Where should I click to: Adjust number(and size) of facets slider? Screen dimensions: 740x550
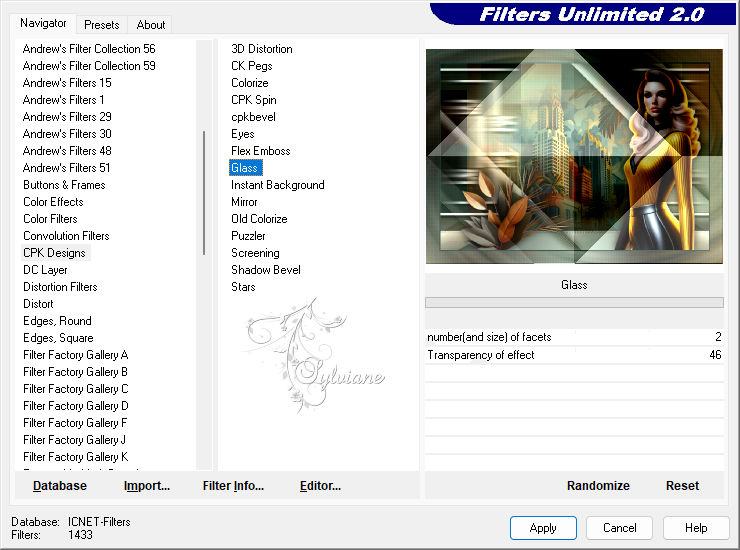point(574,337)
